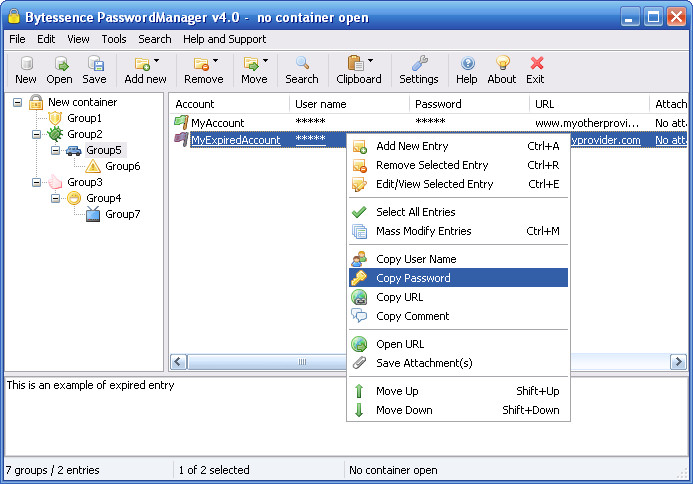Click the horizontal scrollbar thumb

[267, 362]
